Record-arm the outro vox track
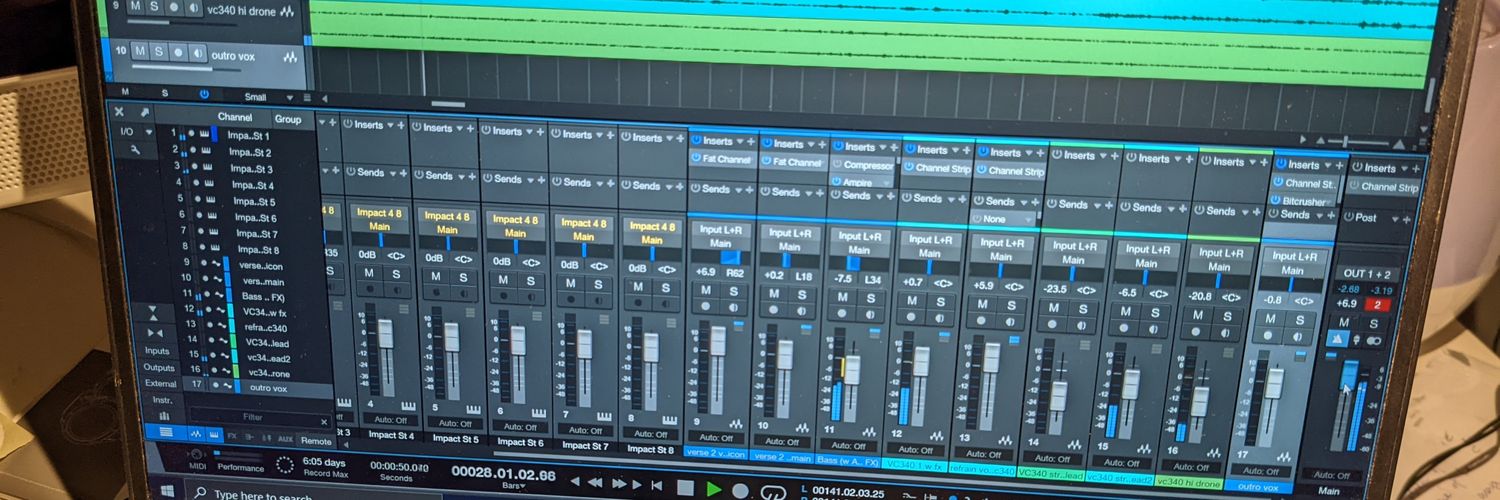 coord(178,52)
